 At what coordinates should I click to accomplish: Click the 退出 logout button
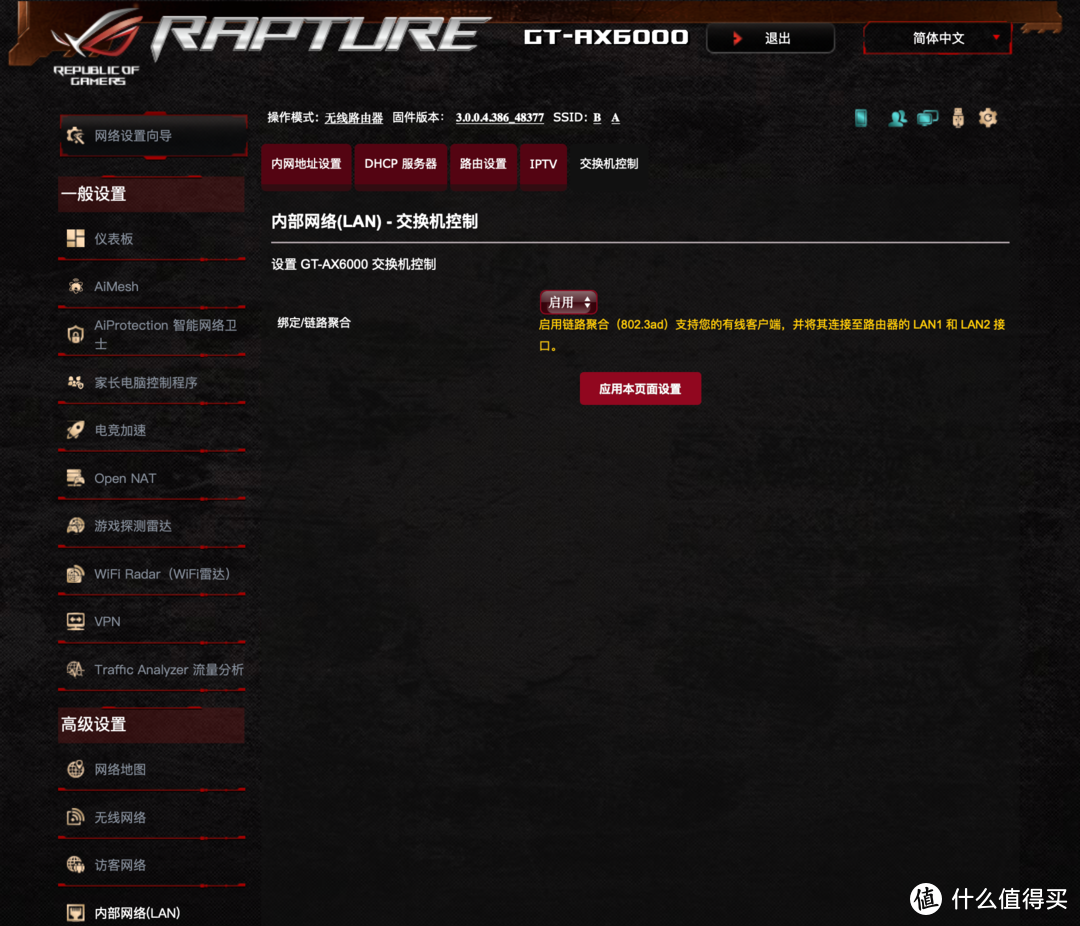pyautogui.click(x=770, y=38)
